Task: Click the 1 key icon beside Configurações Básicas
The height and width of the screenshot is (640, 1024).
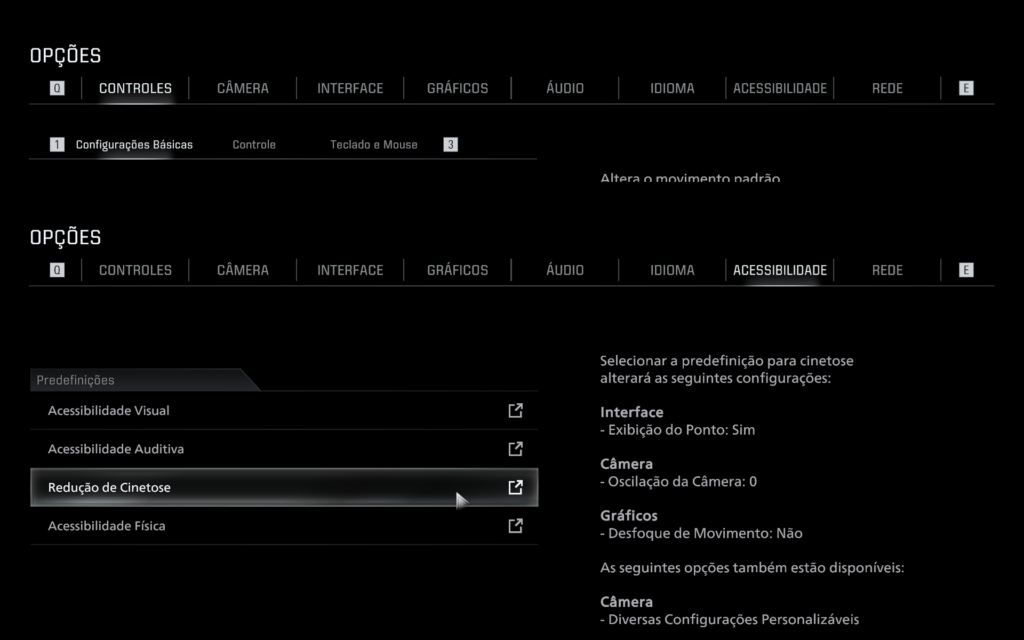Action: click(x=57, y=144)
